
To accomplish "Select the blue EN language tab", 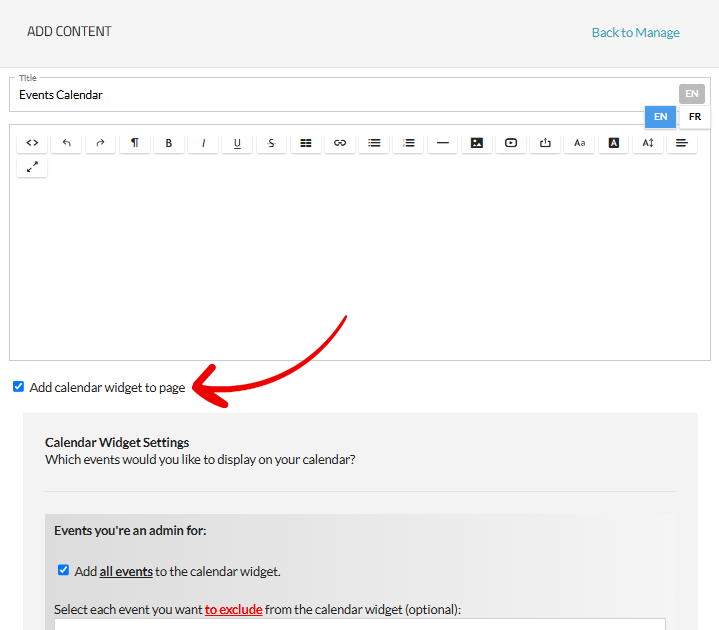I will pyautogui.click(x=660, y=117).
